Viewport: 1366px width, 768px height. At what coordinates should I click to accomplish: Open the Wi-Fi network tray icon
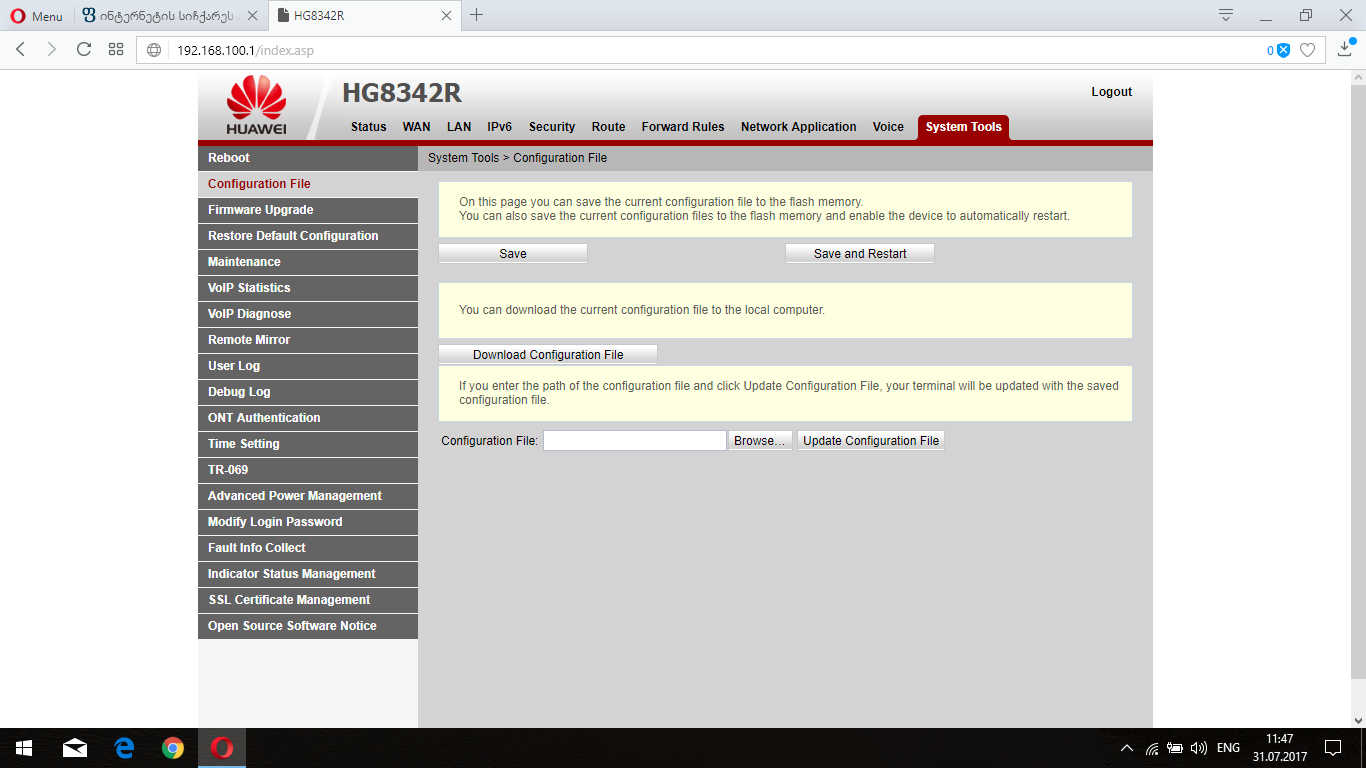click(x=1152, y=748)
